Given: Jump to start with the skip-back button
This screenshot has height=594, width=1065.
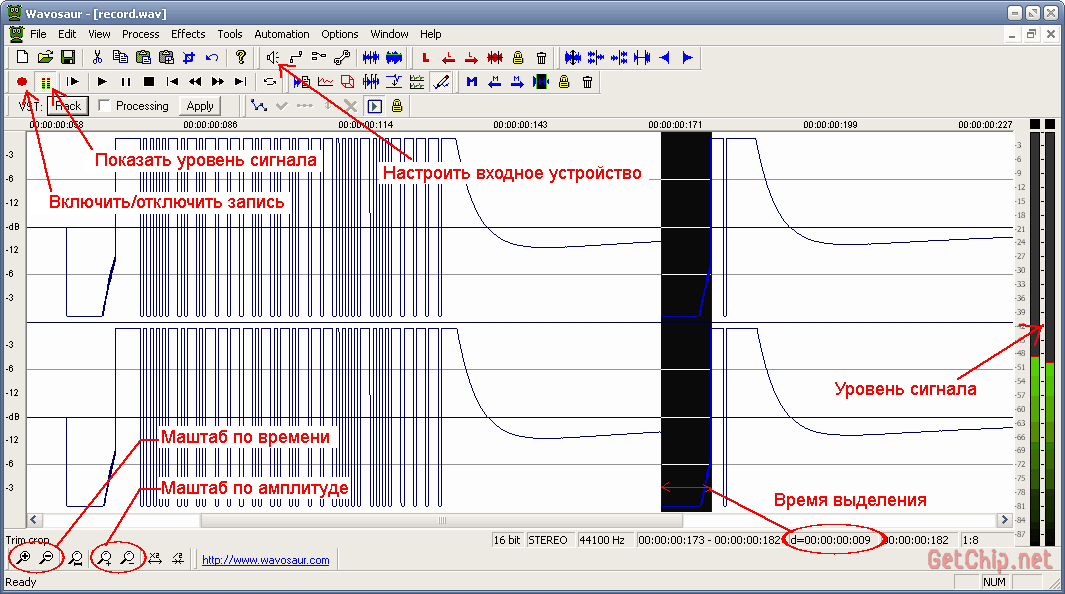Looking at the screenshot, I should [173, 82].
